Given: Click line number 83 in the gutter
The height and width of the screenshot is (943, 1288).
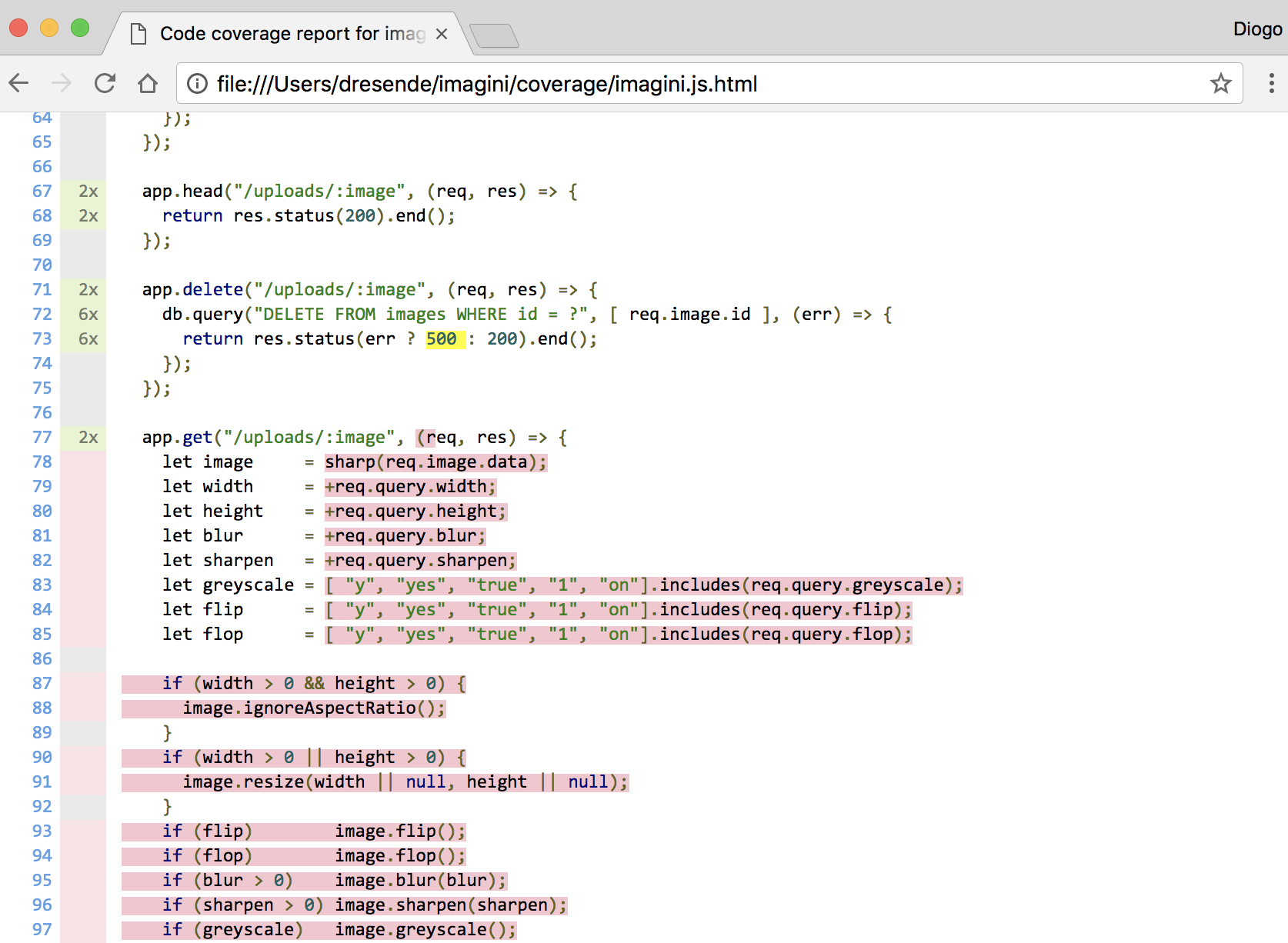Looking at the screenshot, I should (42, 585).
